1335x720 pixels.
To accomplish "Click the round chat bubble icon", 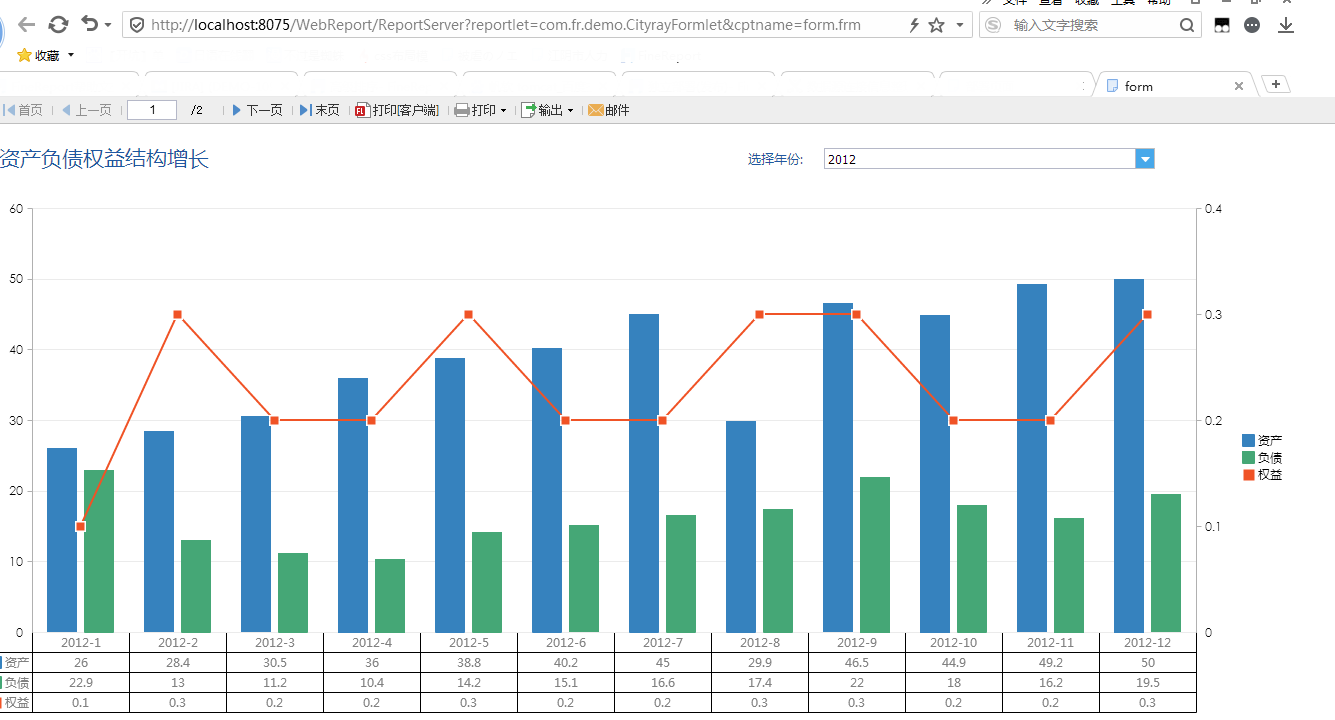I will click(x=1252, y=25).
